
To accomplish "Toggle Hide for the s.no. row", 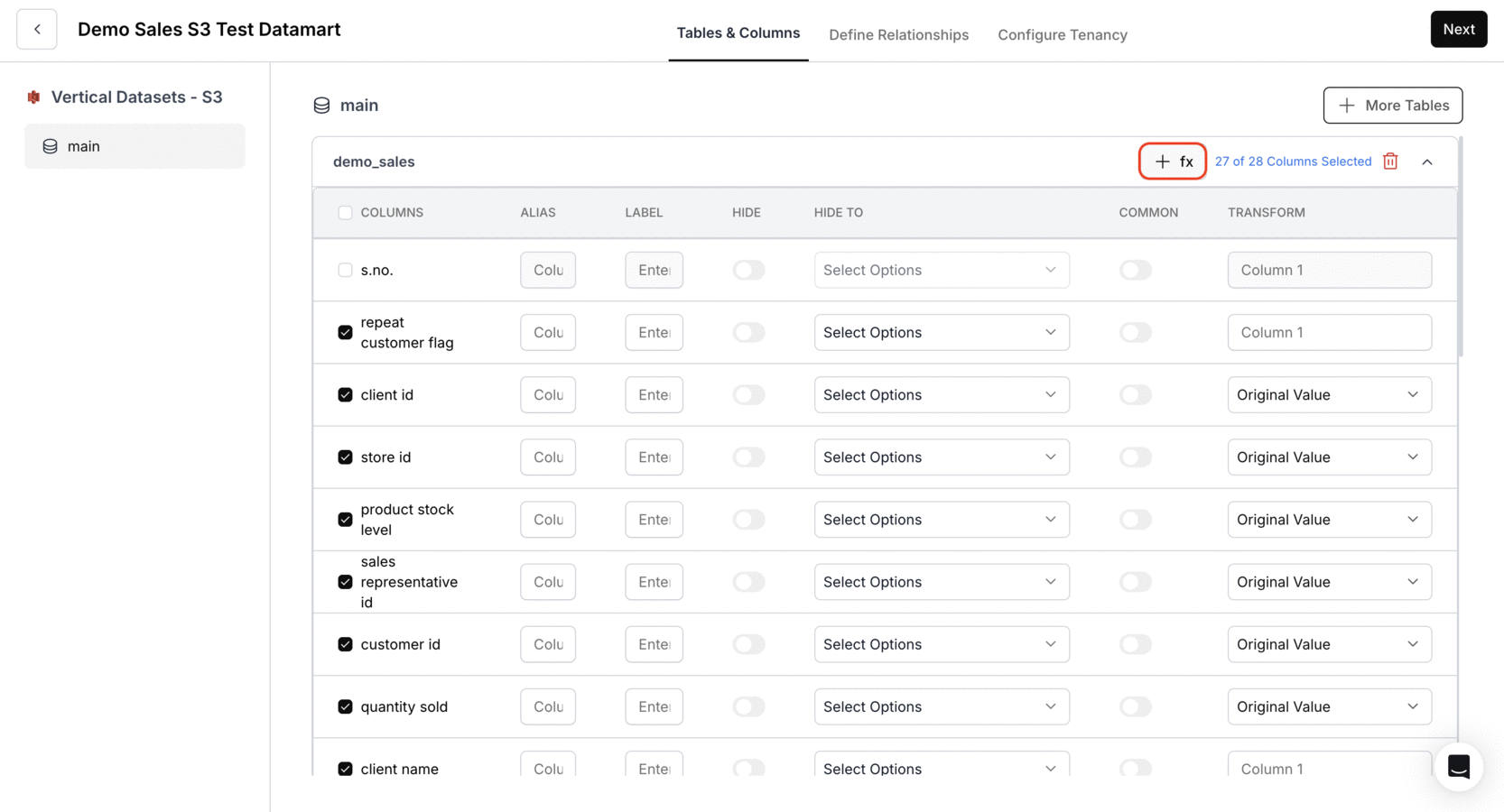I will click(748, 270).
